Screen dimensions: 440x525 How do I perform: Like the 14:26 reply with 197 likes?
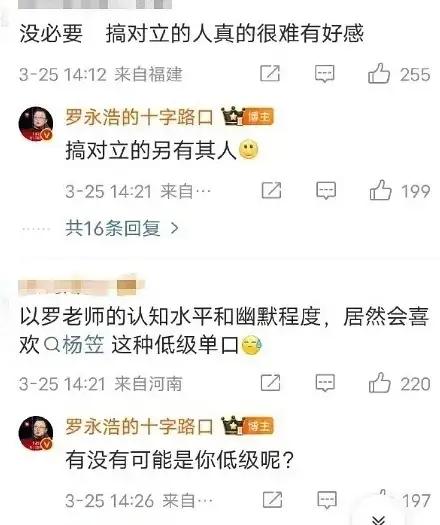coord(382,499)
